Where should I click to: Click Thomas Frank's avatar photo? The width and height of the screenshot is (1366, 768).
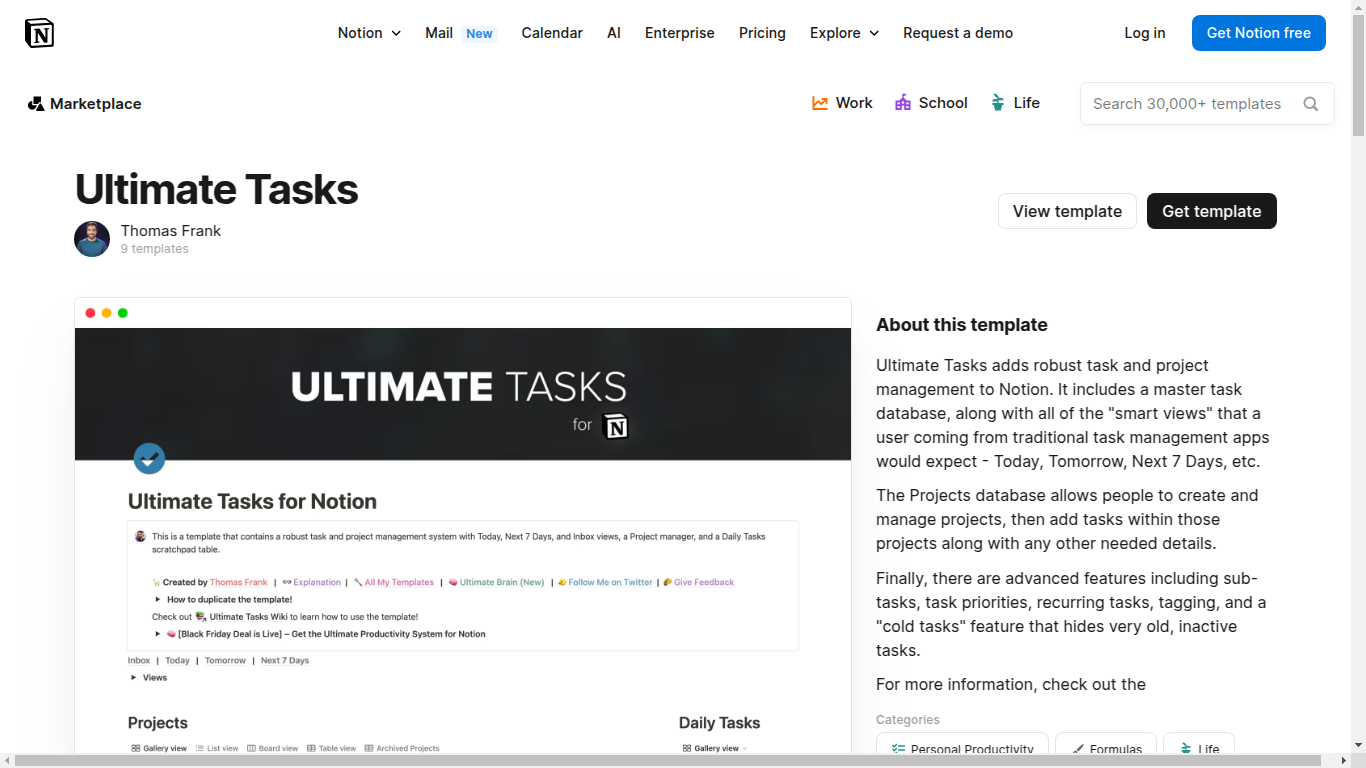click(92, 239)
